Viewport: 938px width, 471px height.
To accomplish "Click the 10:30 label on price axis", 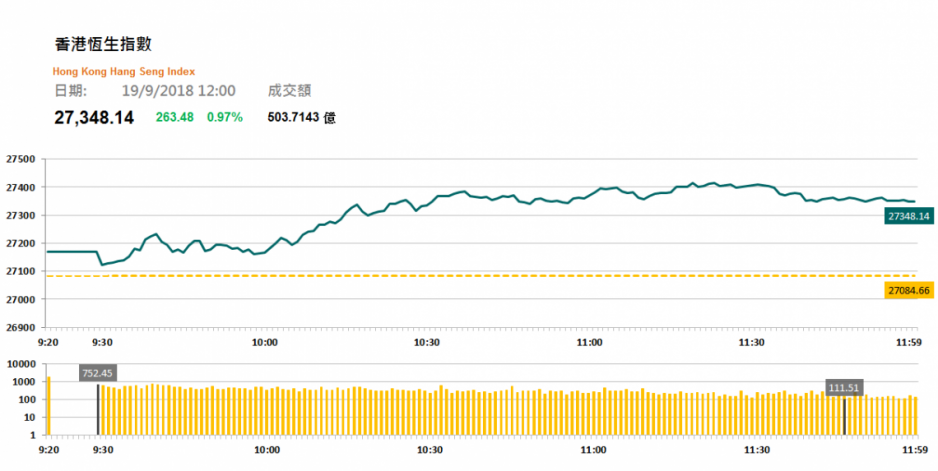I will pyautogui.click(x=427, y=342).
